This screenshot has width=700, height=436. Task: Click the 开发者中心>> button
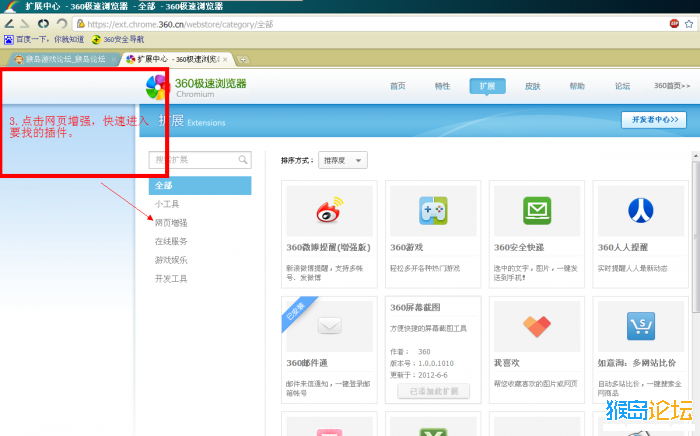[654, 120]
